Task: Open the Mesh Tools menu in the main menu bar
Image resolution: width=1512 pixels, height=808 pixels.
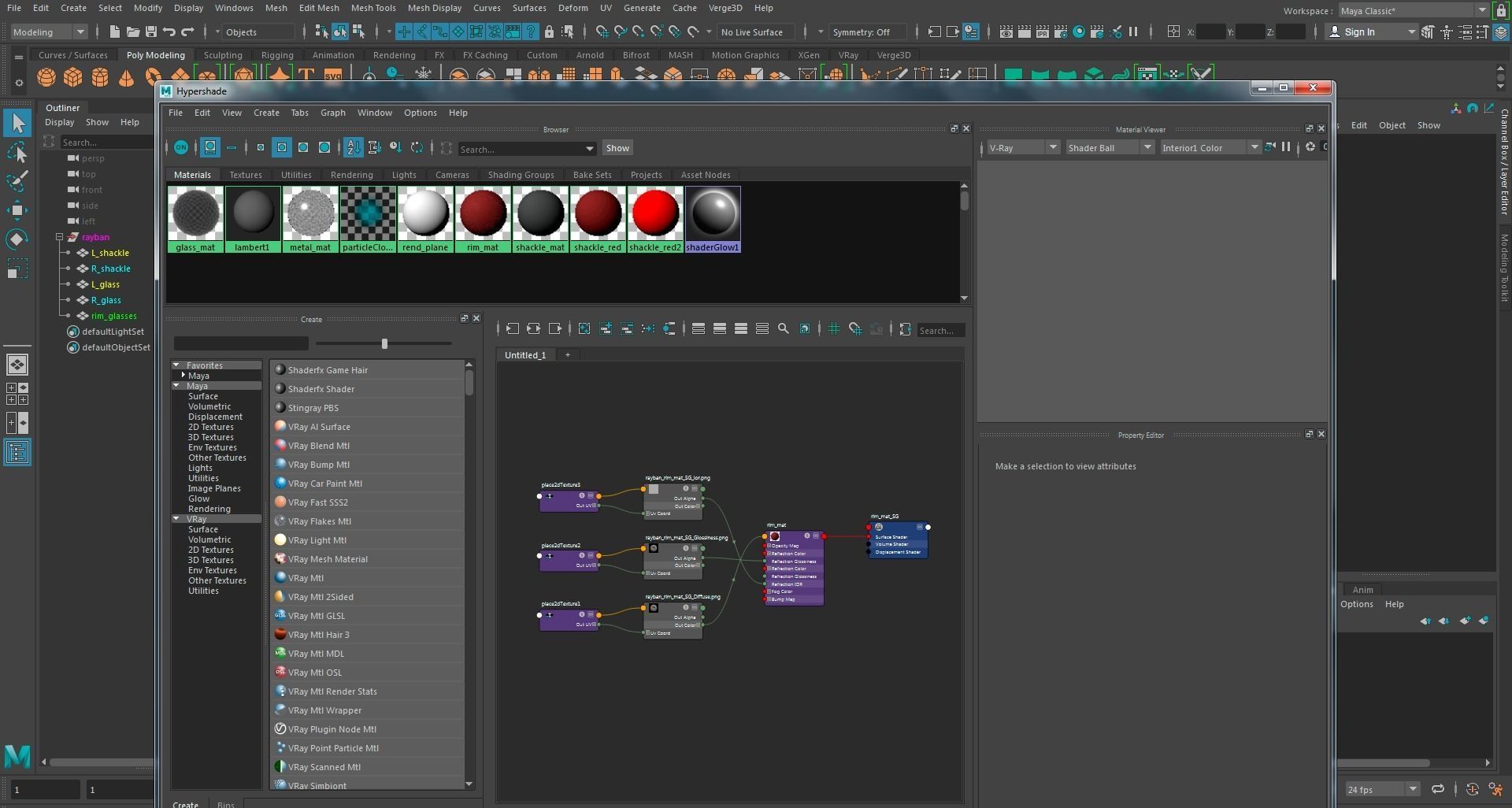Action: click(373, 8)
